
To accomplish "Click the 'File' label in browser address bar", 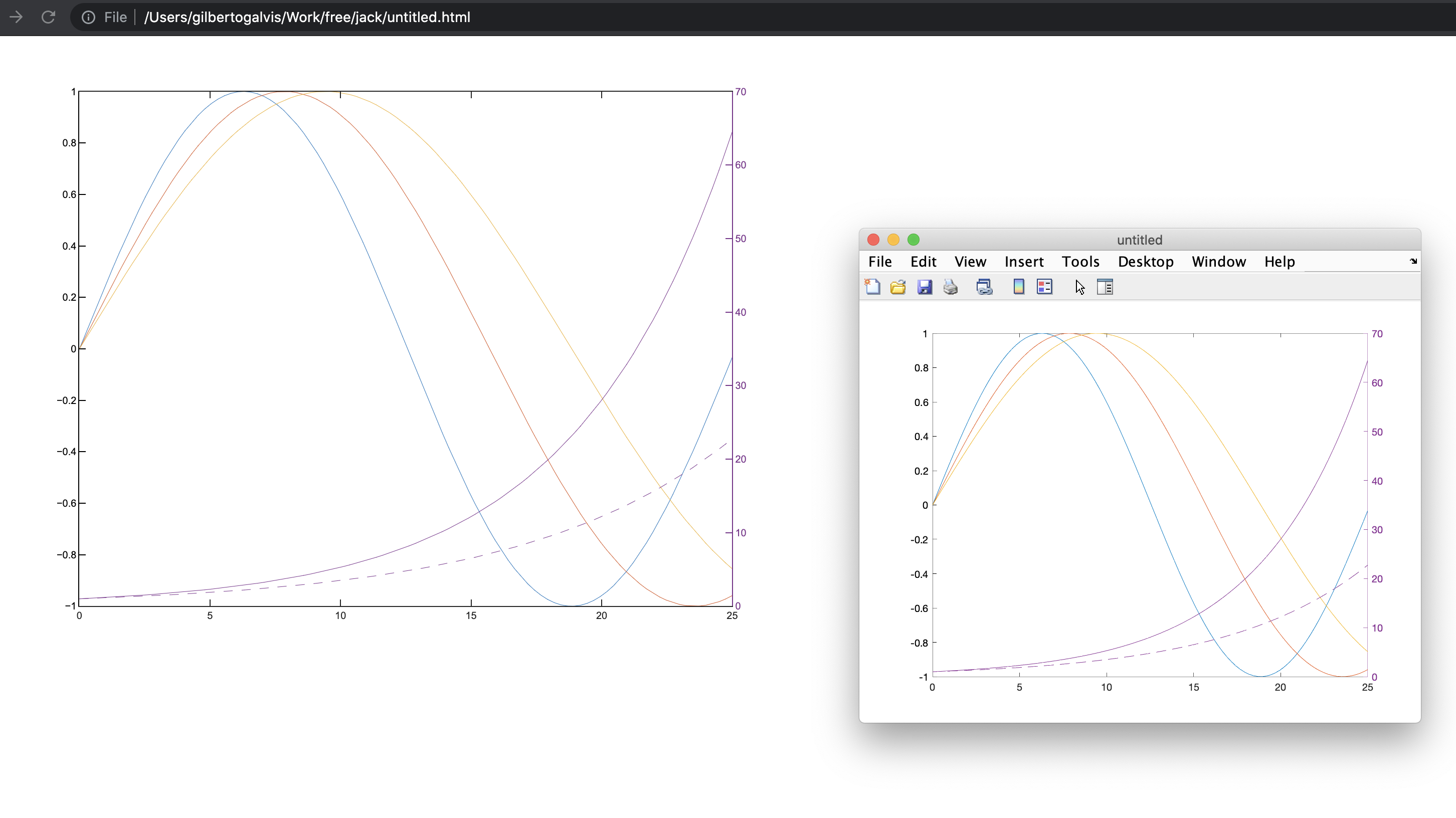I will tap(115, 18).
